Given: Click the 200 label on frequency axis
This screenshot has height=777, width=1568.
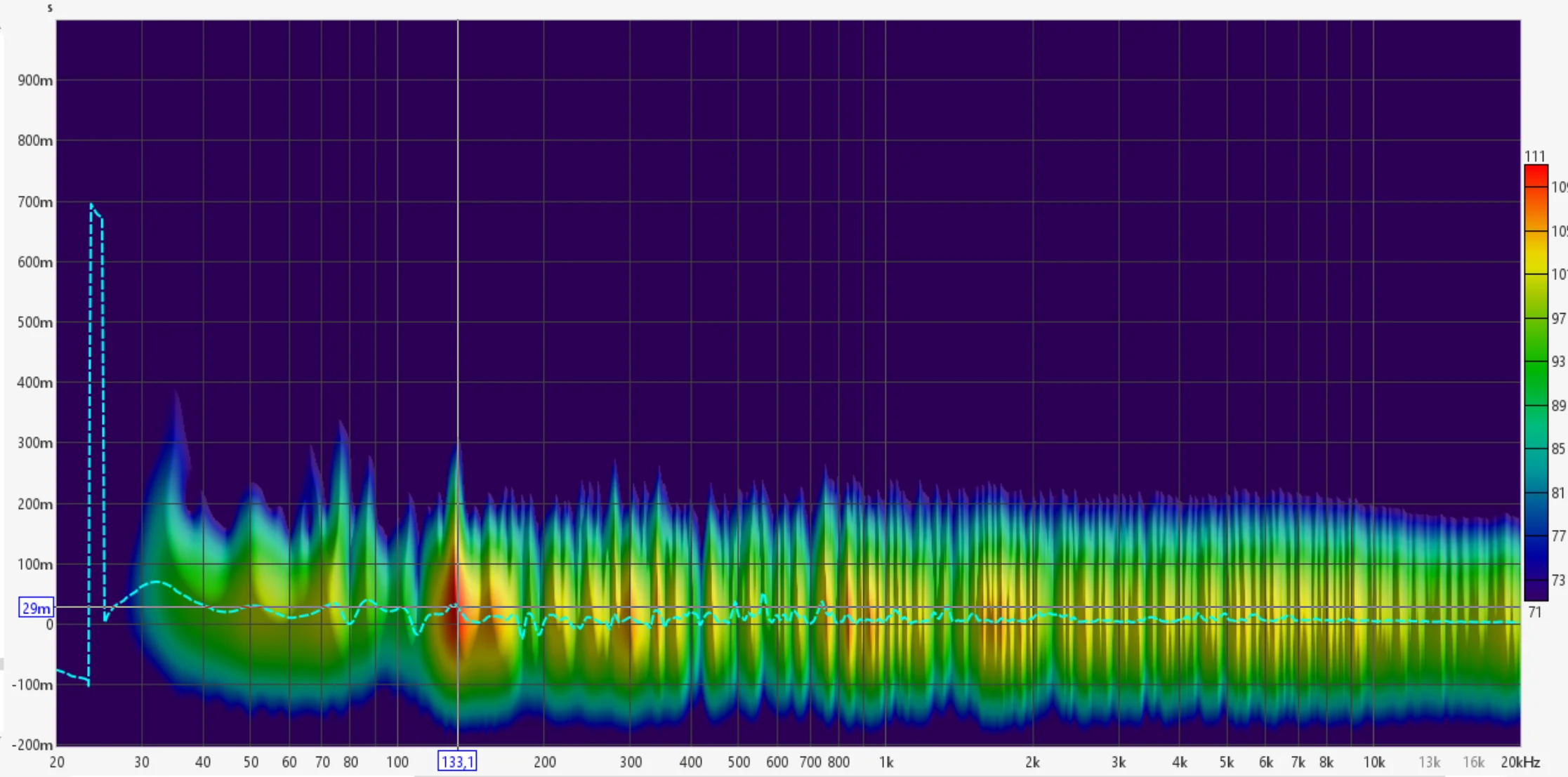Looking at the screenshot, I should 545,762.
